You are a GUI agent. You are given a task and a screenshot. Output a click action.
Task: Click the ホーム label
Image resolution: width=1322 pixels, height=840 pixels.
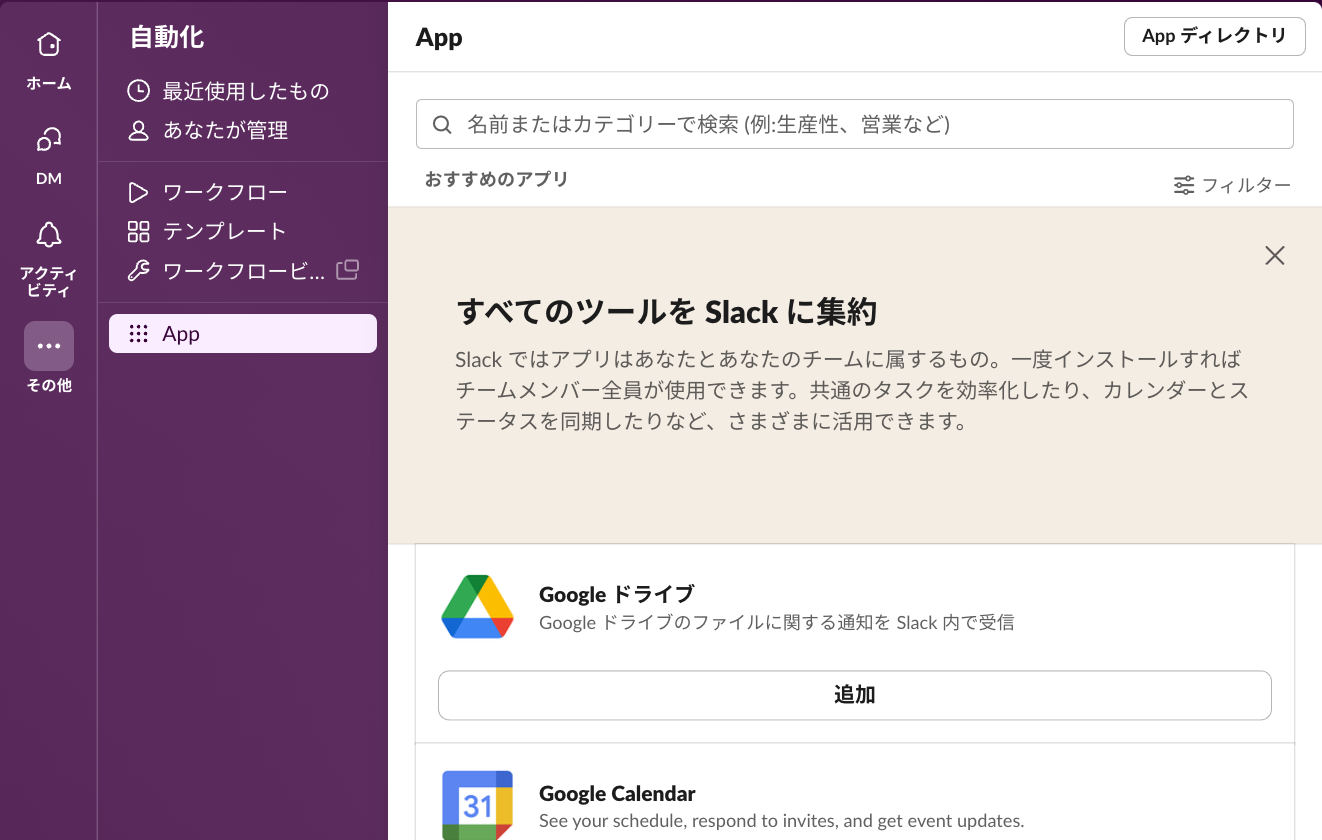pyautogui.click(x=49, y=83)
